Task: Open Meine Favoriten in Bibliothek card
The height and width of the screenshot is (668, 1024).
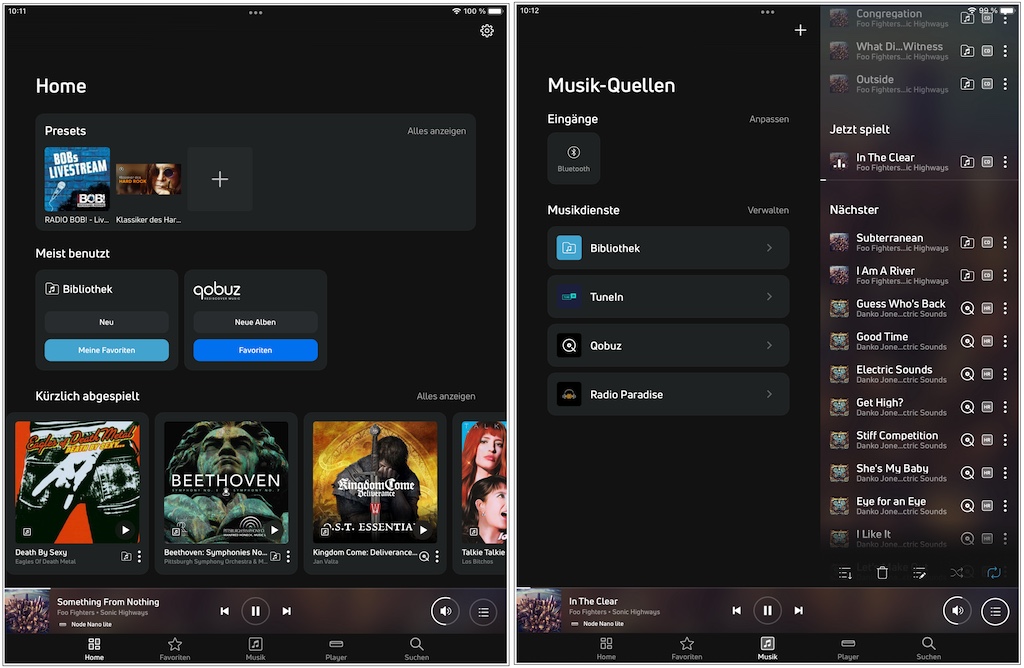Action: tap(106, 350)
